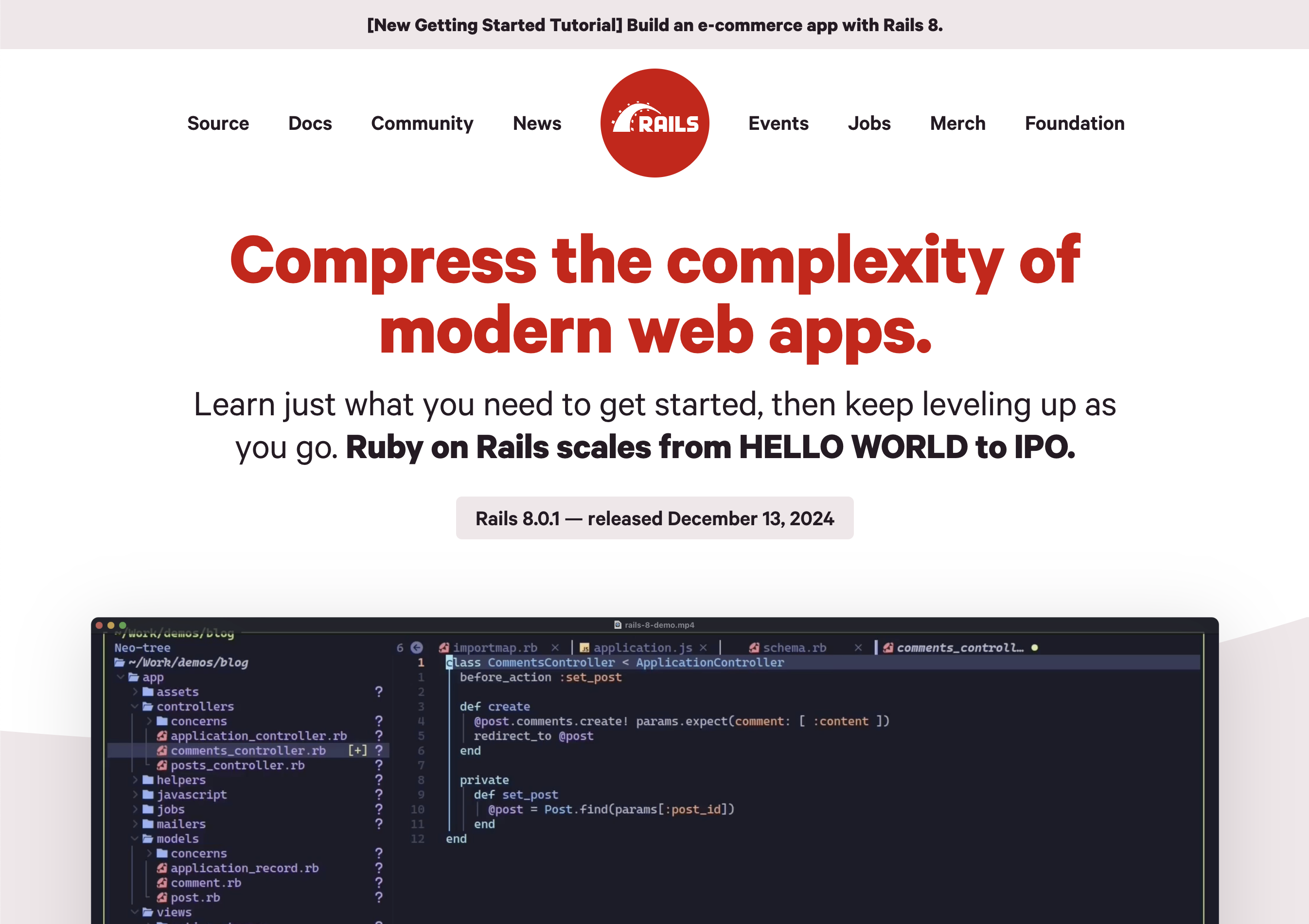Click the Ruby icon on importmap.rb tab

443,648
